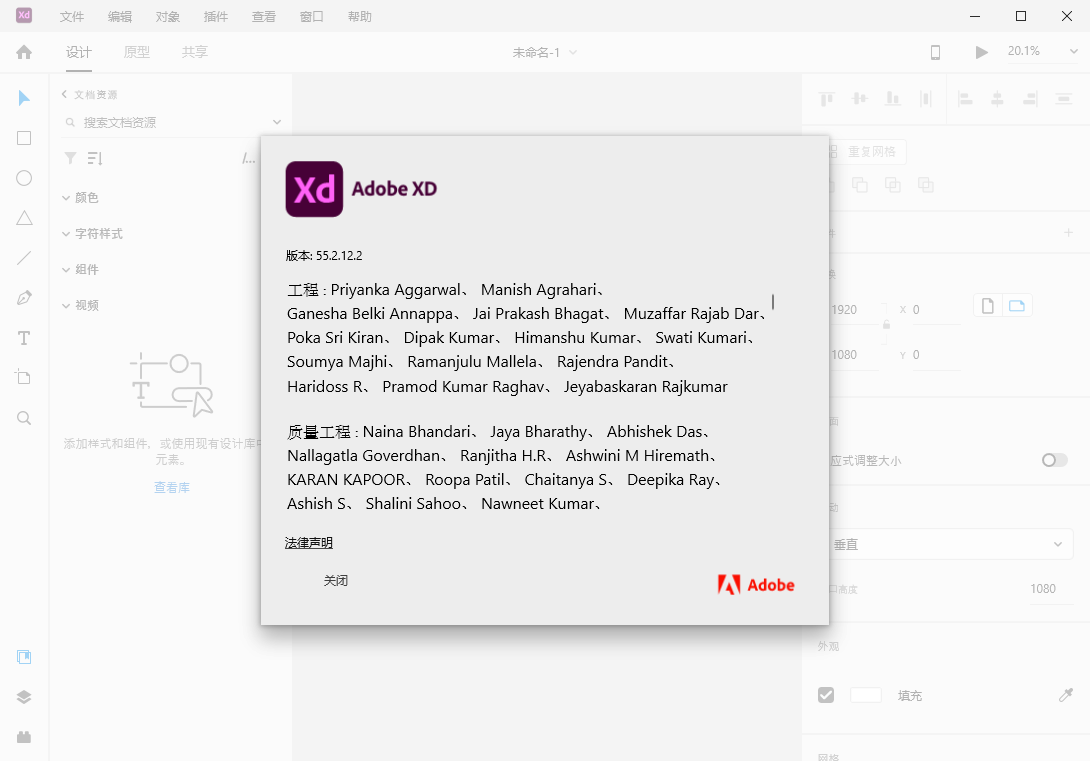Screen dimensions: 1090x761
Task: Align left edges icon
Action: click(965, 99)
